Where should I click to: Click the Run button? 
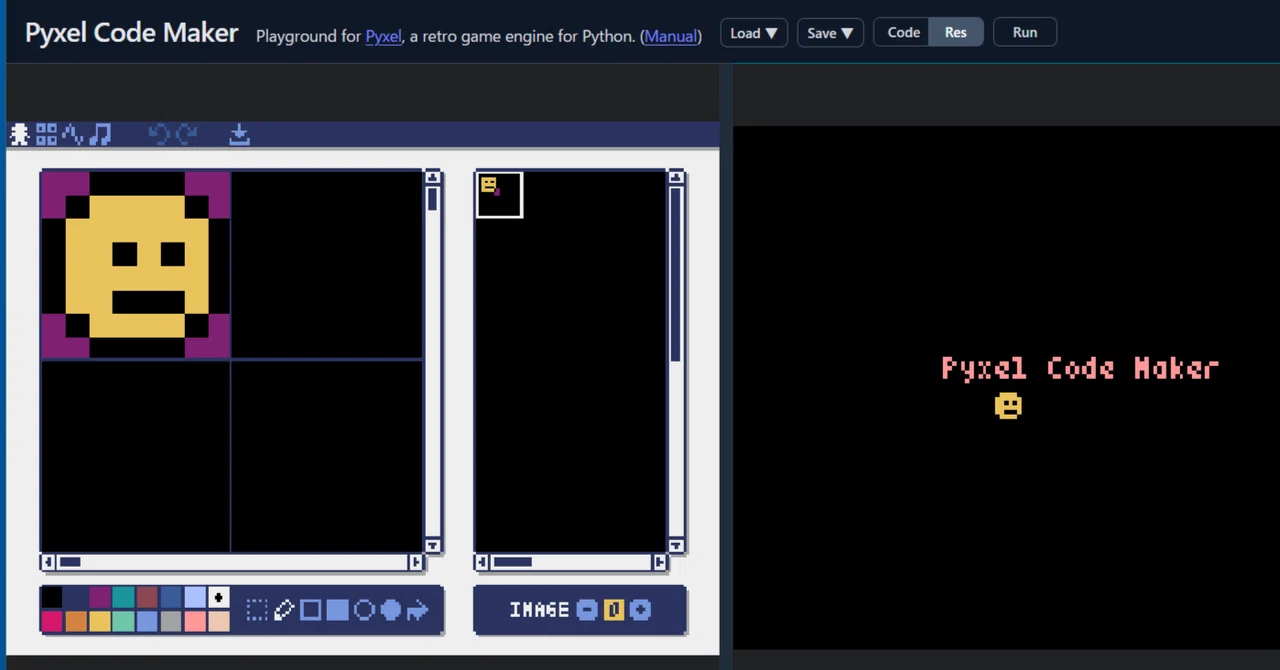pos(1025,32)
